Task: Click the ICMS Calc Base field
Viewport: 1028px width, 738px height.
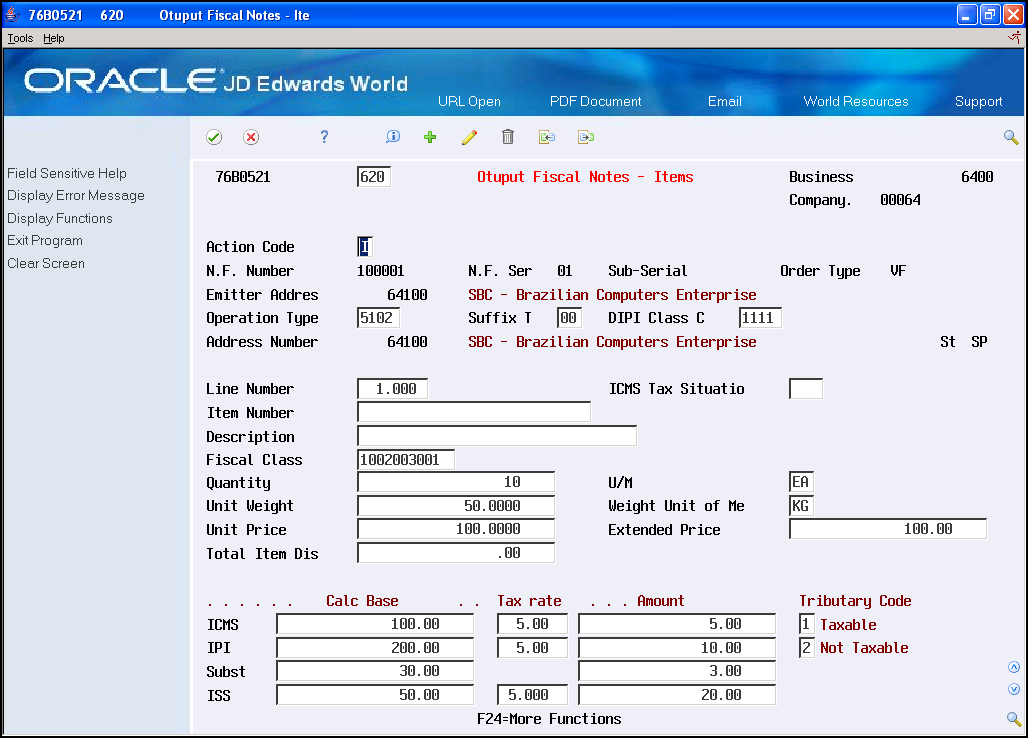Action: 375,624
